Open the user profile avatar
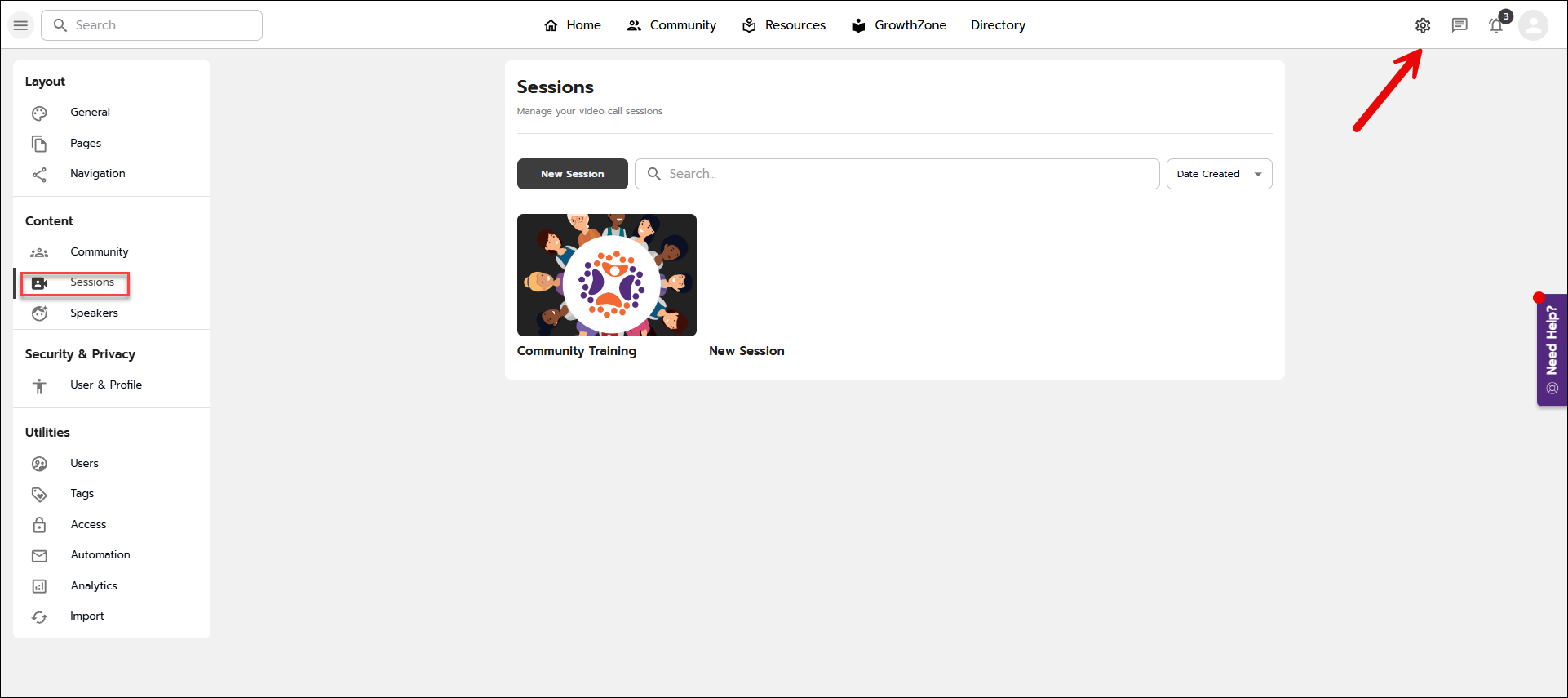This screenshot has height=698, width=1568. (1533, 25)
